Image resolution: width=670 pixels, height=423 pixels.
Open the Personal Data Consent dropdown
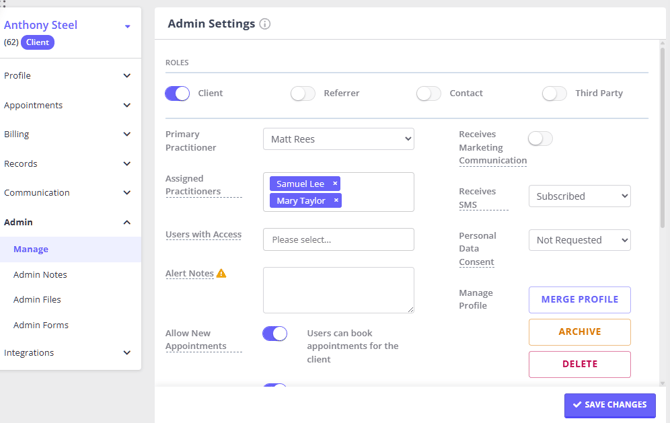pos(579,240)
